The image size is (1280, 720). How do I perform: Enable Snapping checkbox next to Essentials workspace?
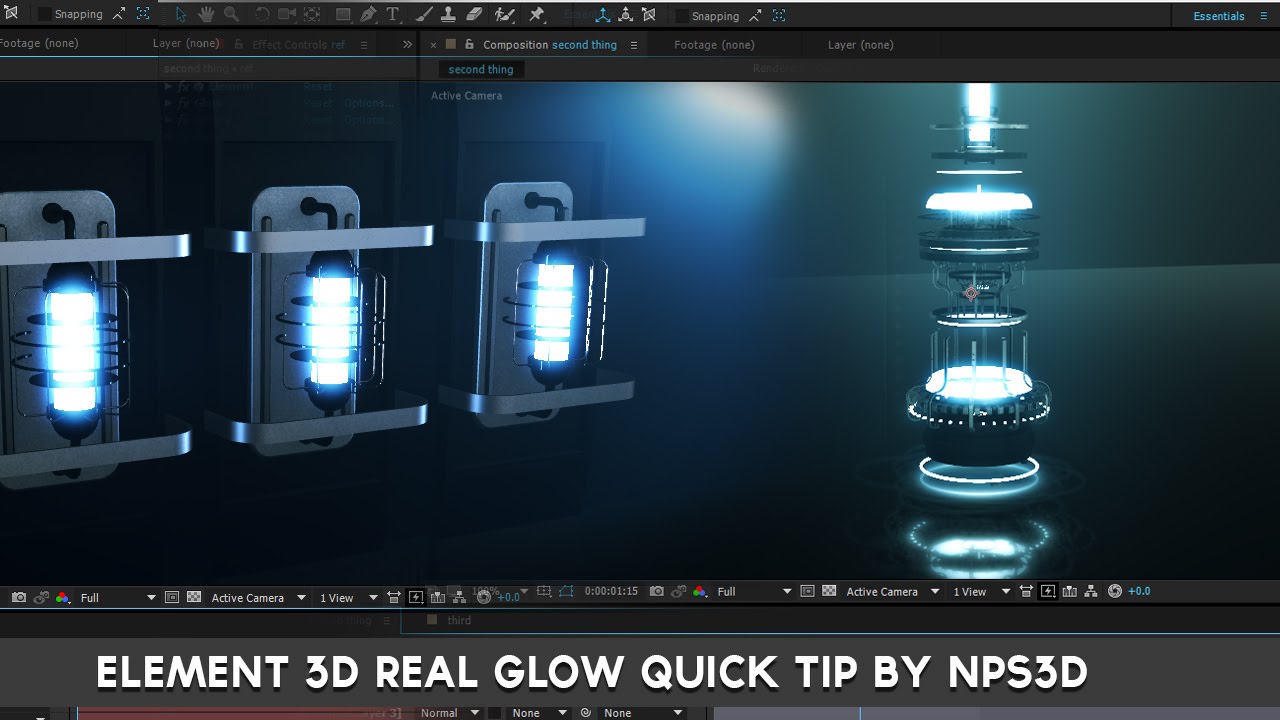click(682, 16)
